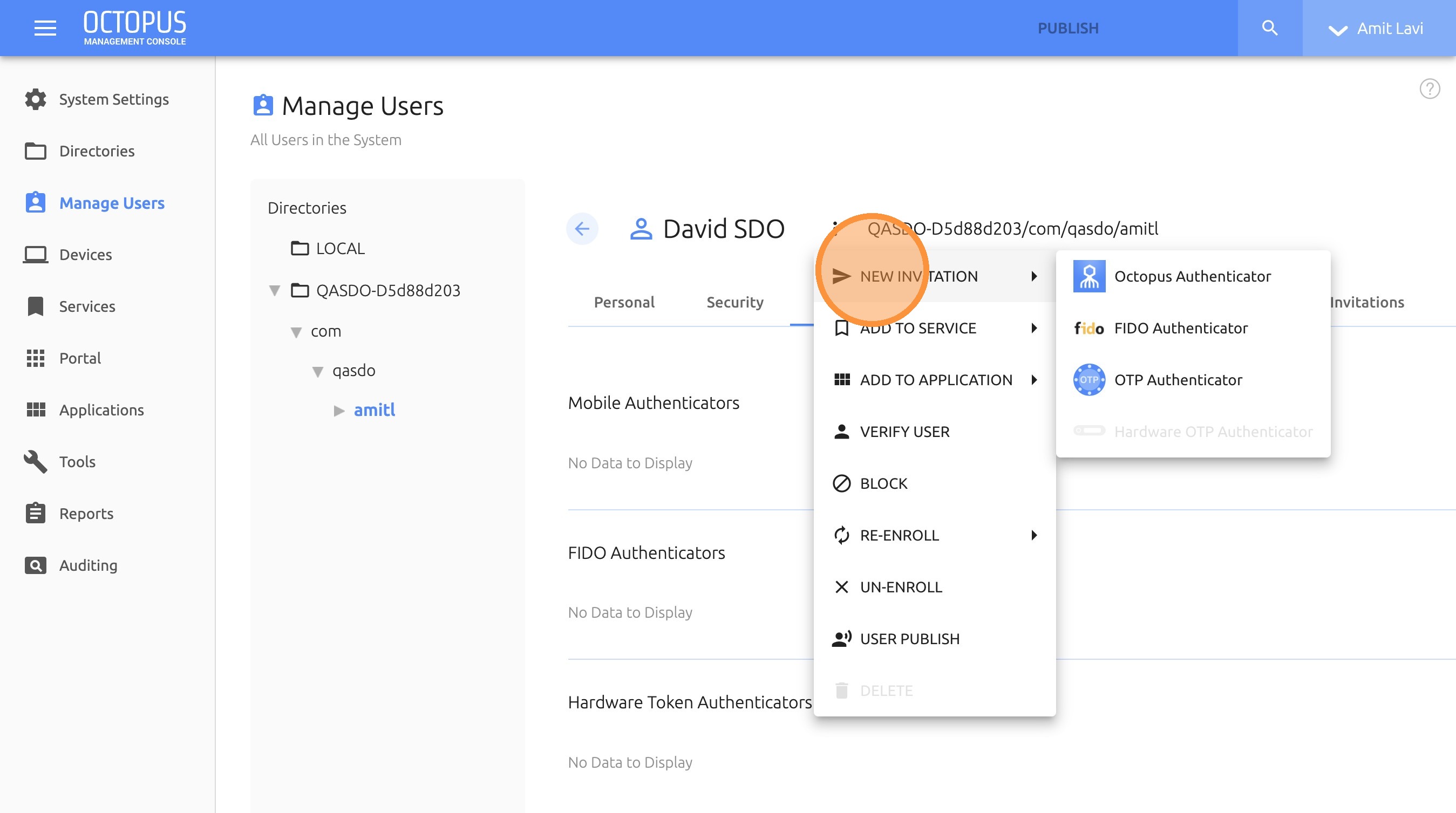This screenshot has height=813, width=1456.
Task: Collapse the qasdo folder node
Action: (x=318, y=372)
